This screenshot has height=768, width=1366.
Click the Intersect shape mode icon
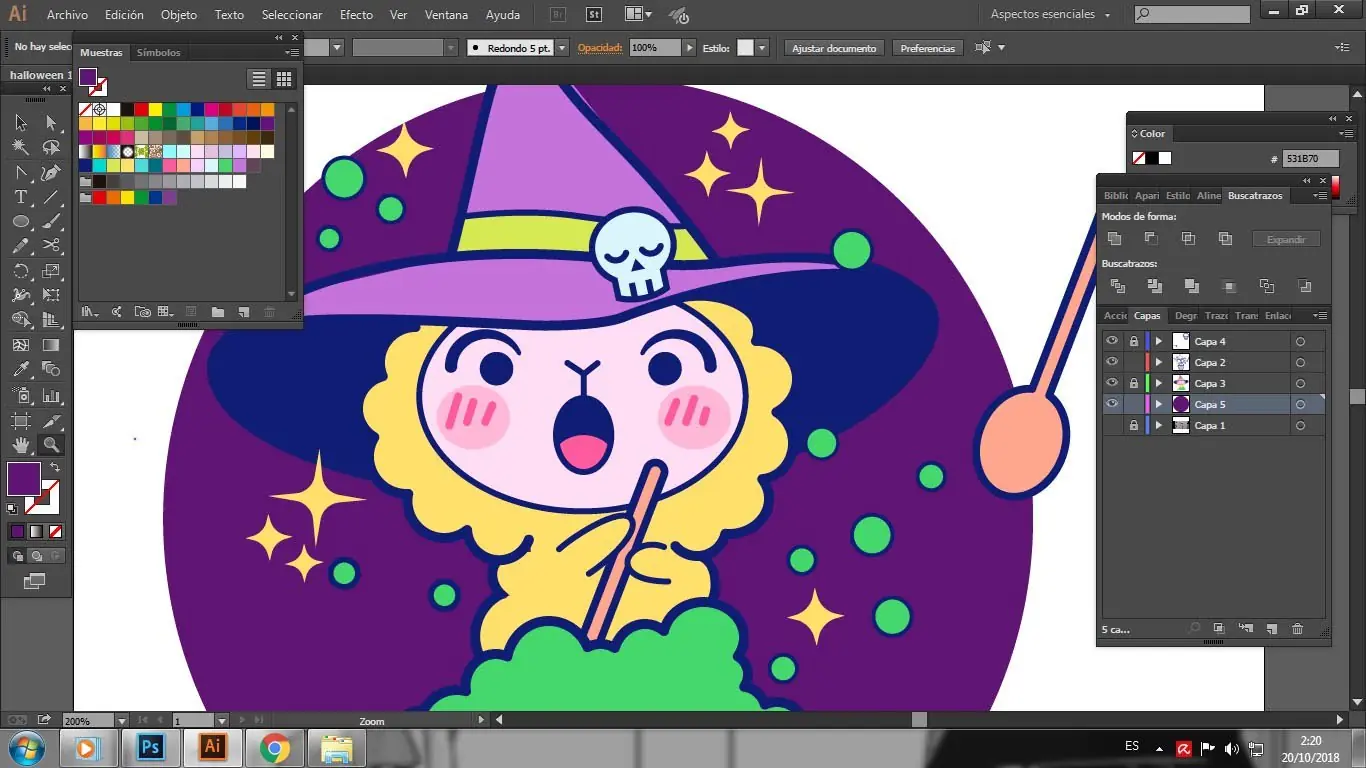[1188, 239]
